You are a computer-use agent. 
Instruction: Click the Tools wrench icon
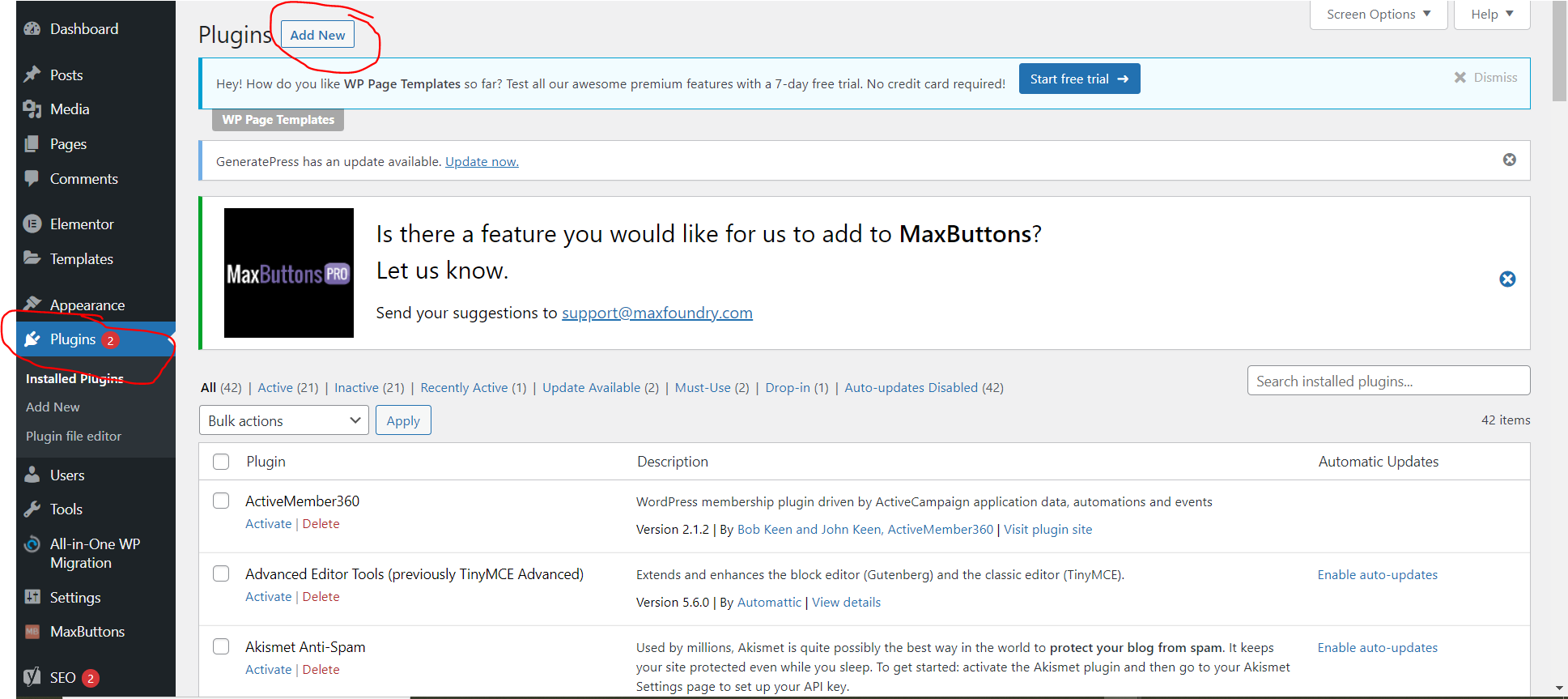click(32, 509)
